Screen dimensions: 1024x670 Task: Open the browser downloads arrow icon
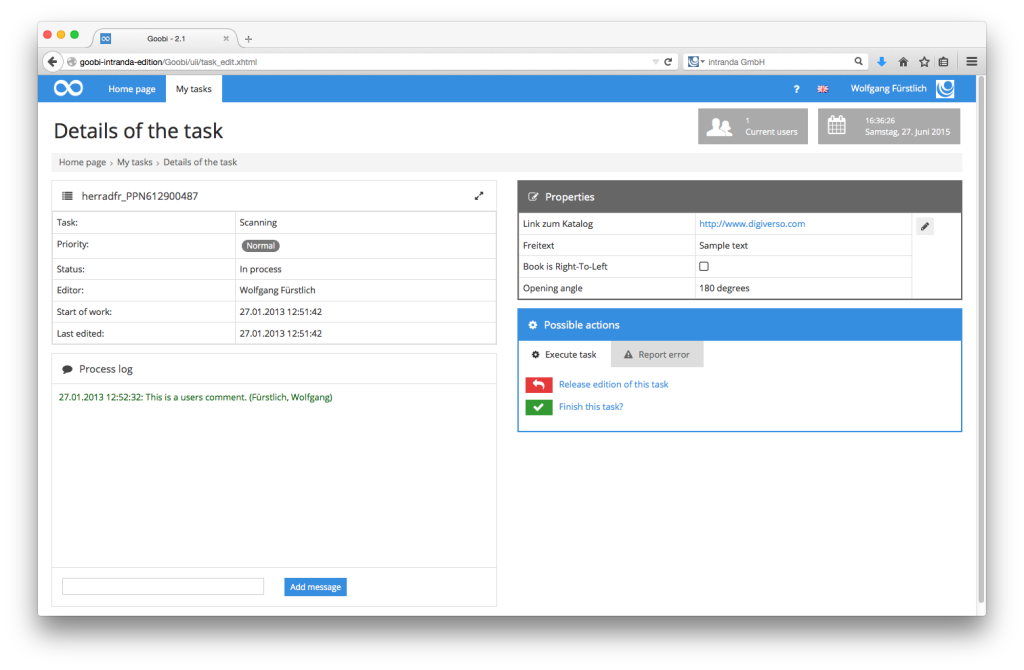click(x=881, y=62)
